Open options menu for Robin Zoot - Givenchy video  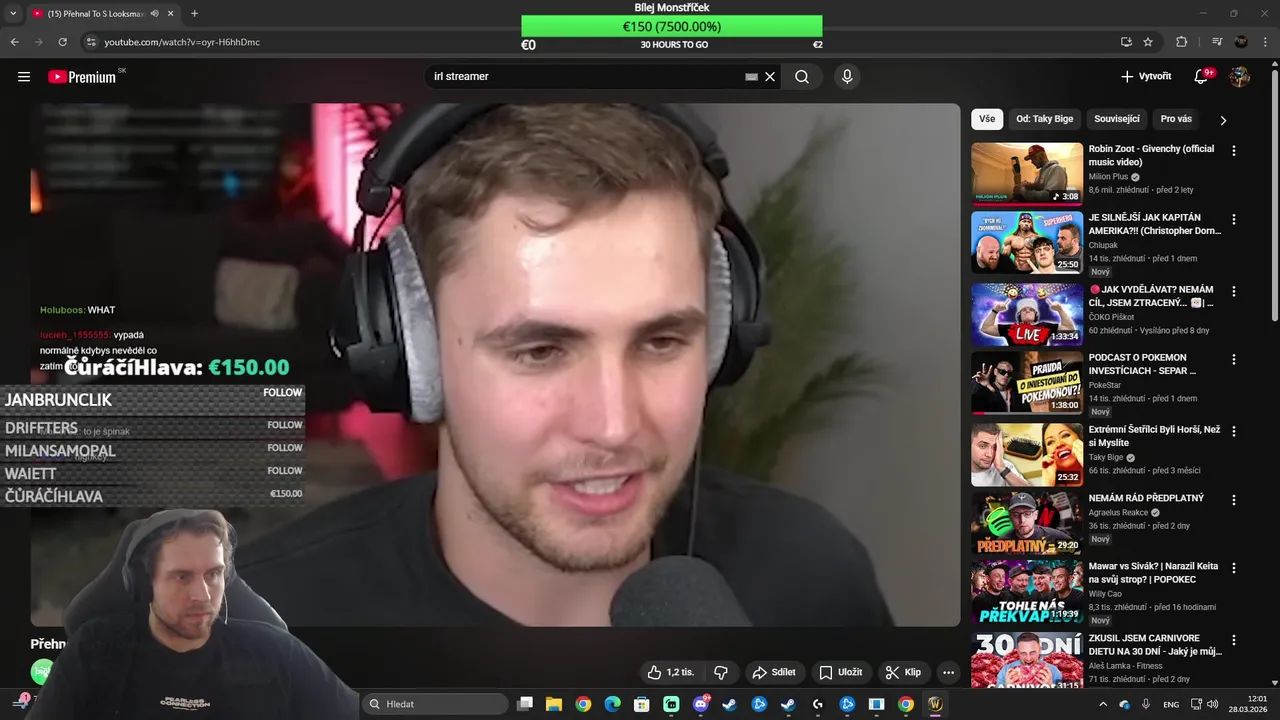tap(1233, 151)
